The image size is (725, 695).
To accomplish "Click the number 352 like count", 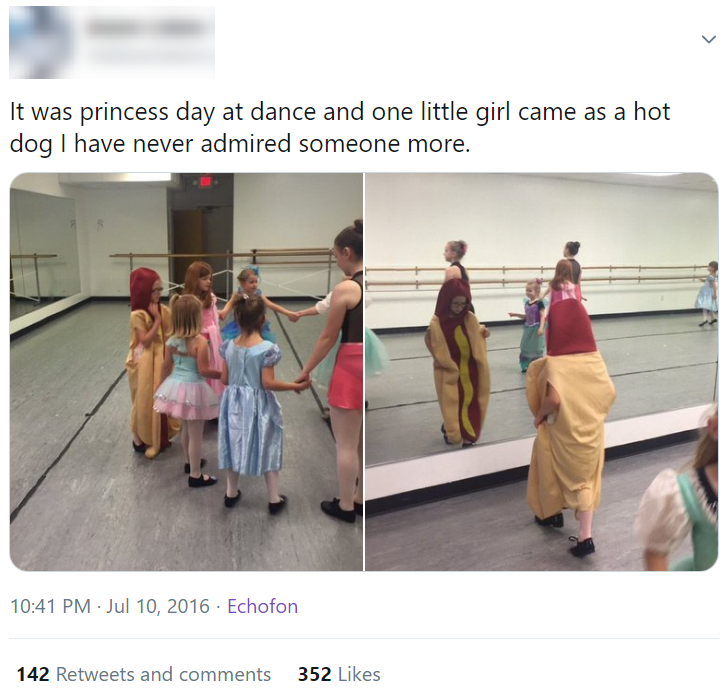I will tap(314, 674).
